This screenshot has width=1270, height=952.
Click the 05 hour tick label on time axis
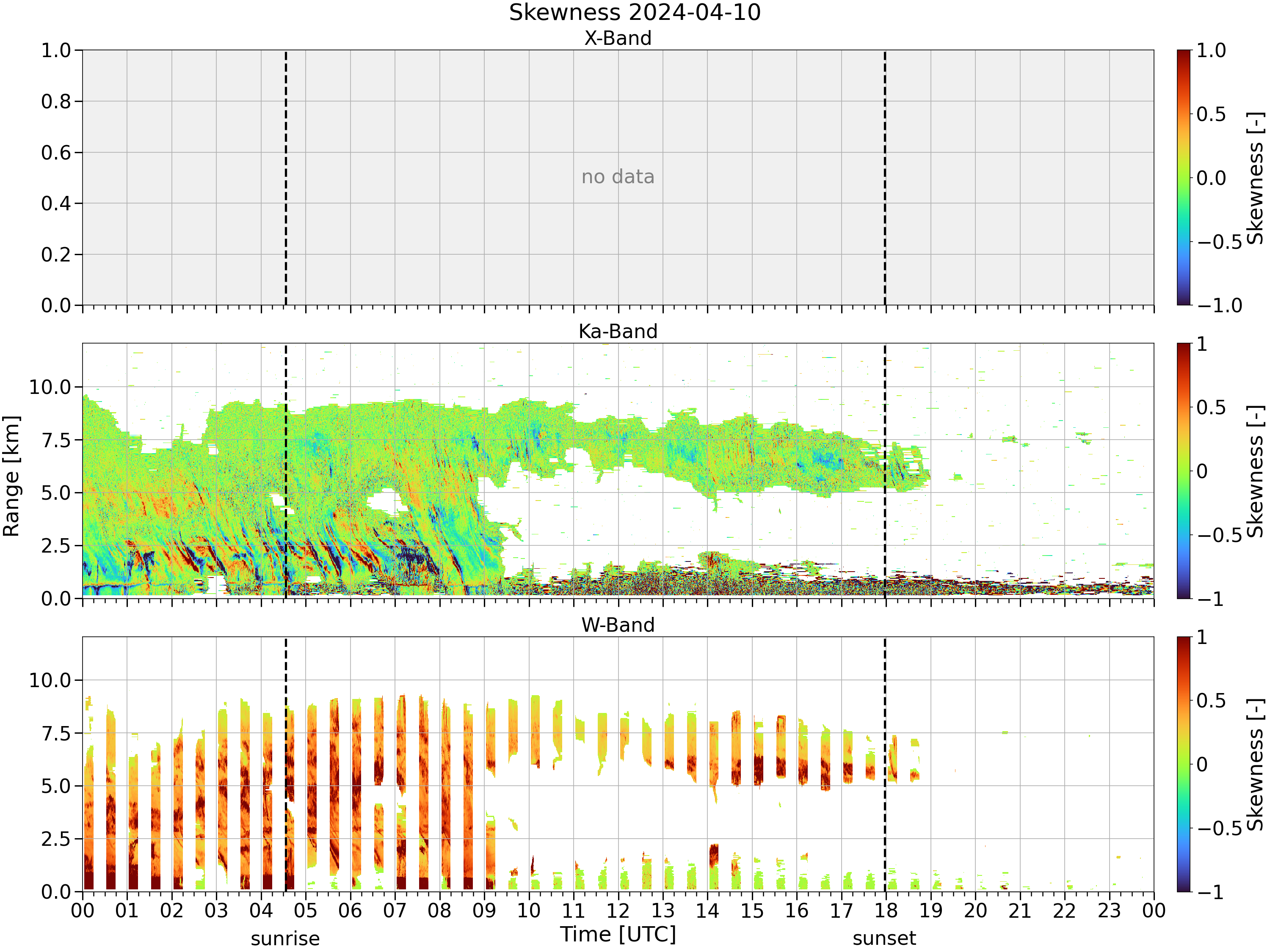306,911
